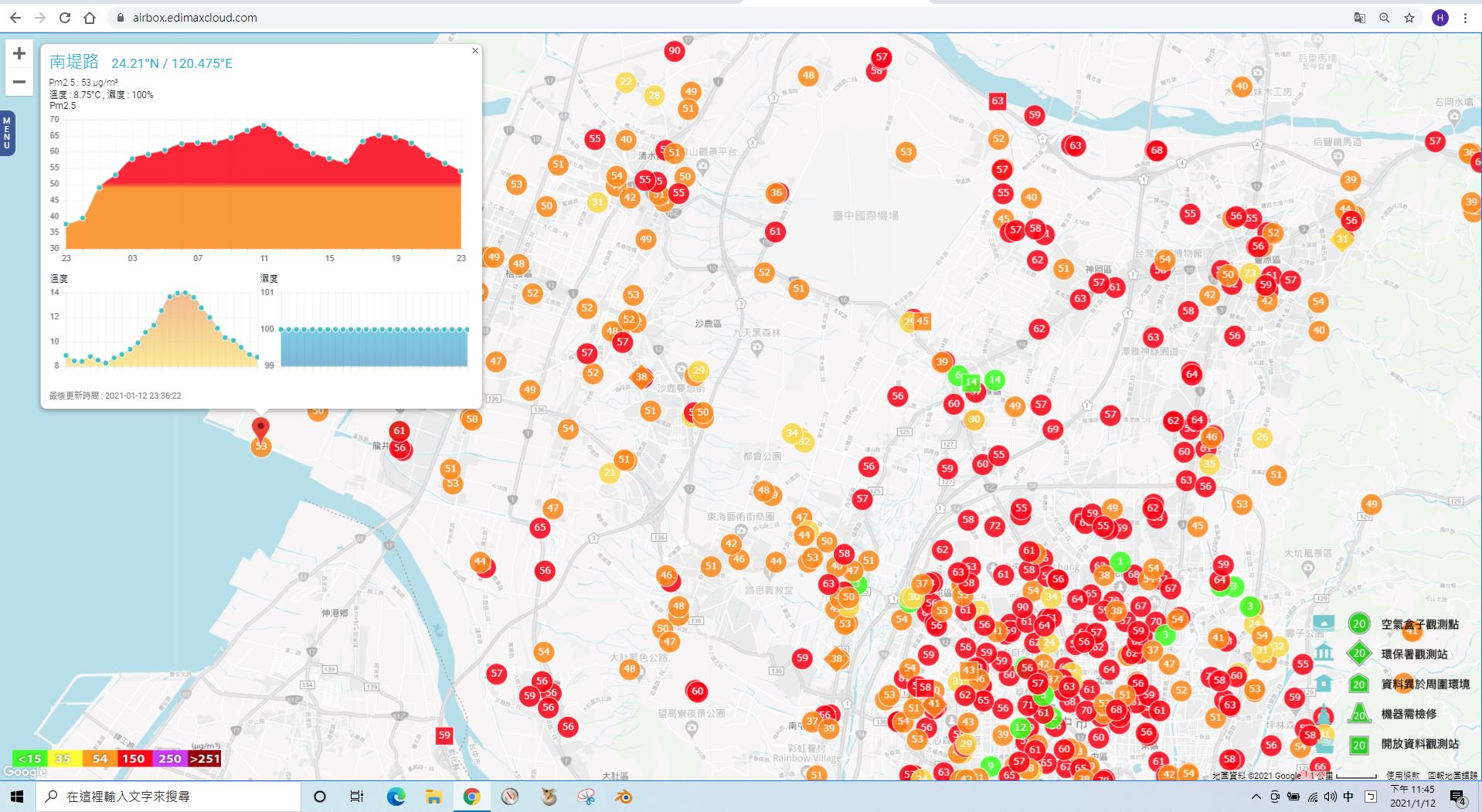Open the browser page zoom indicator
Viewport: 1482px width, 812px height.
pos(1385,18)
